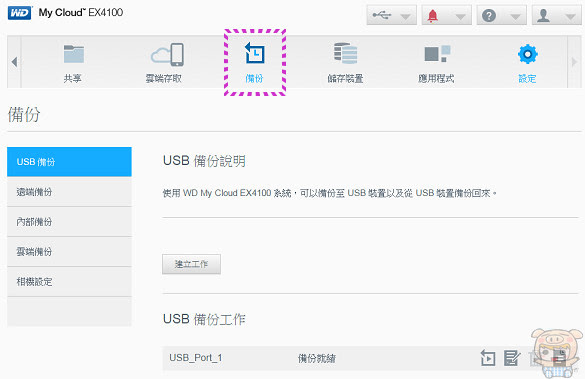This screenshot has height=379, width=585.
Task: Edit the USB_Port_1 job icon
Action: point(512,358)
